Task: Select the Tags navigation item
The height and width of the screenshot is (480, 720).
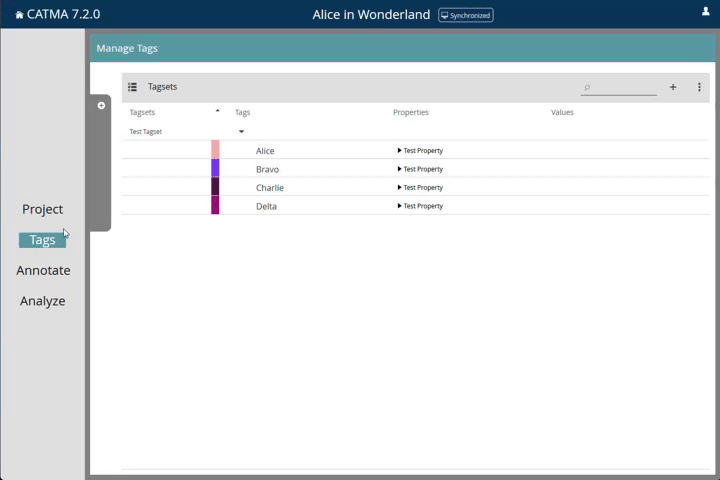Action: pos(42,240)
